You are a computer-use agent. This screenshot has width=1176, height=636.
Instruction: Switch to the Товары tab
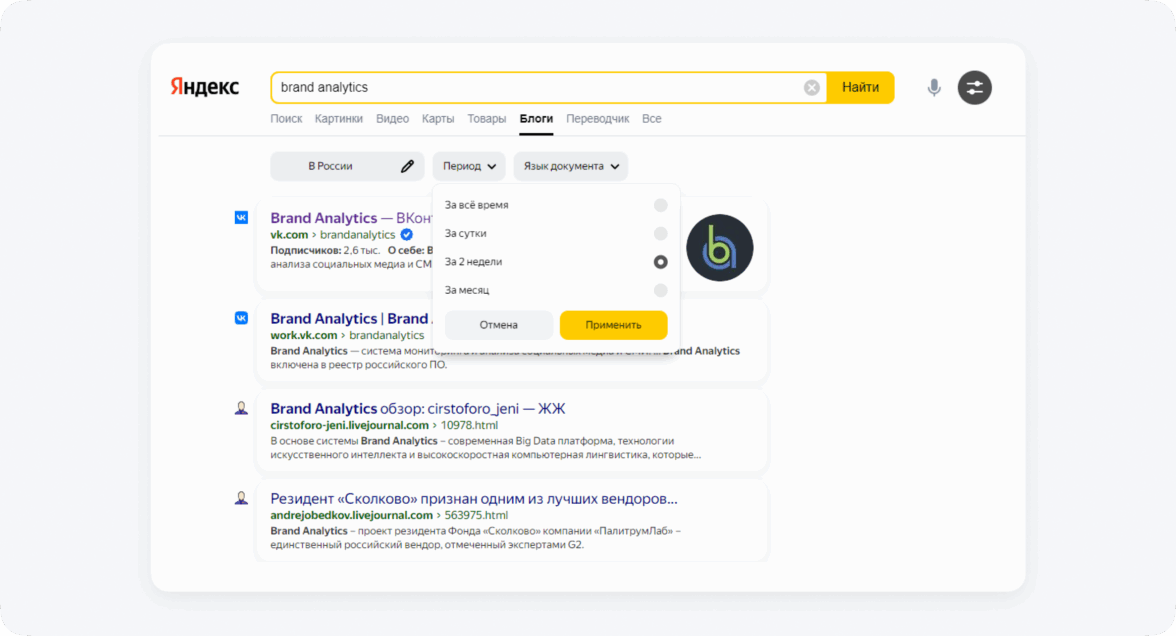click(x=487, y=118)
